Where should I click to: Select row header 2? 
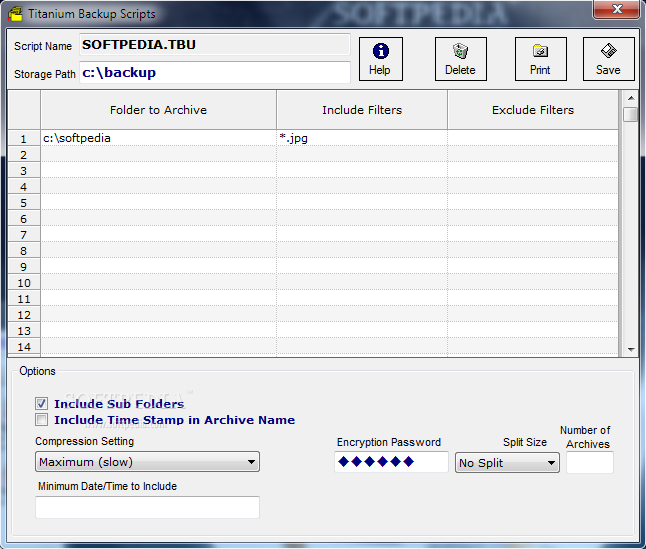coord(24,155)
